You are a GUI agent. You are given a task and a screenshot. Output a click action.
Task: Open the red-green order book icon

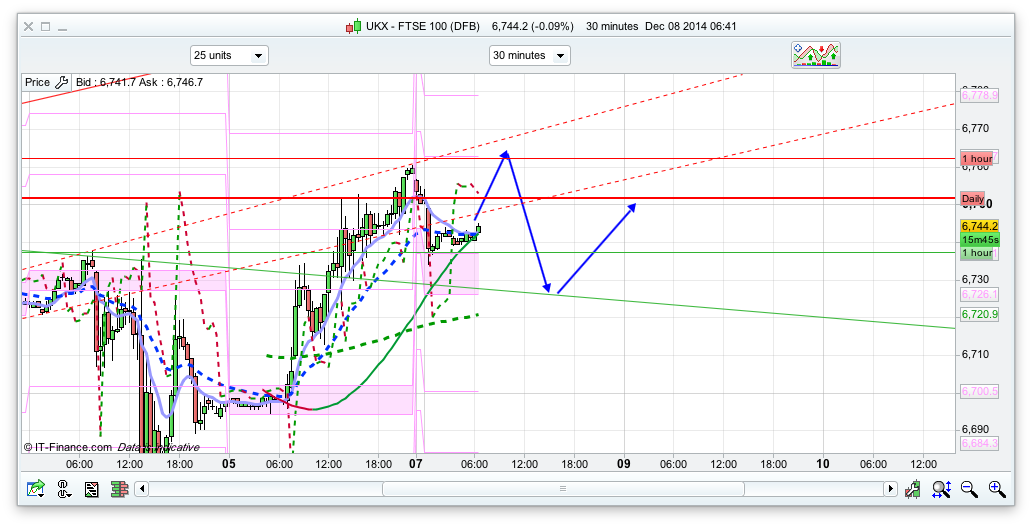click(x=118, y=489)
